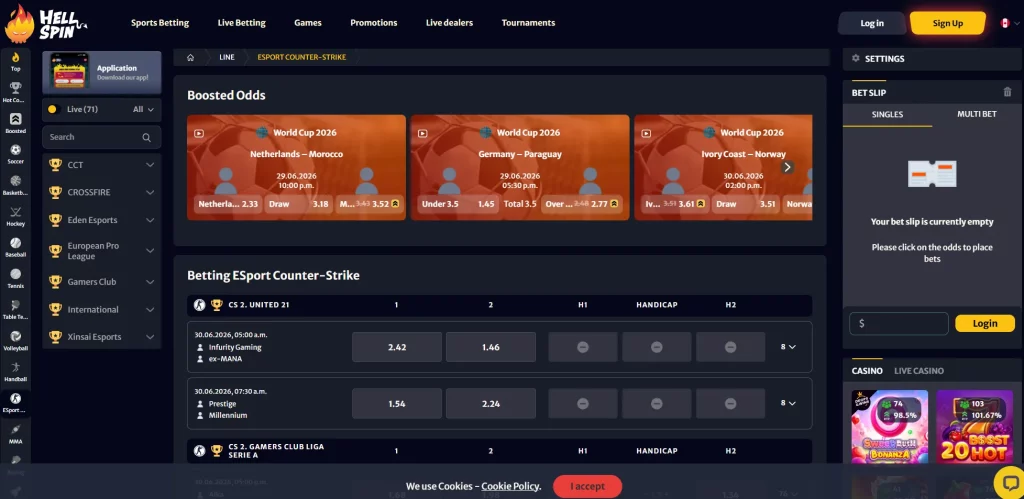Open Sports Betting menu
The height and width of the screenshot is (499, 1024).
pyautogui.click(x=160, y=23)
